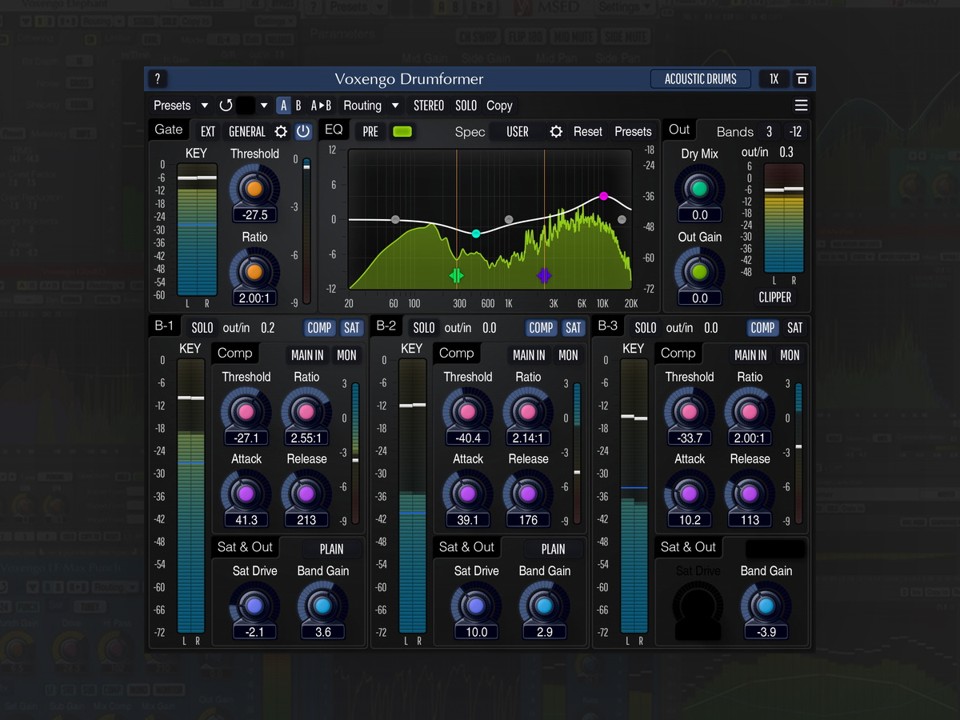Adjust B-3 compressor Ratio knob

pyautogui.click(x=749, y=411)
